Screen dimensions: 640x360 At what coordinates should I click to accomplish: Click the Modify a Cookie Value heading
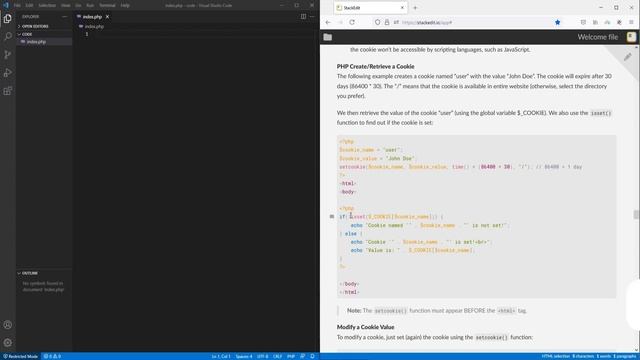365,327
